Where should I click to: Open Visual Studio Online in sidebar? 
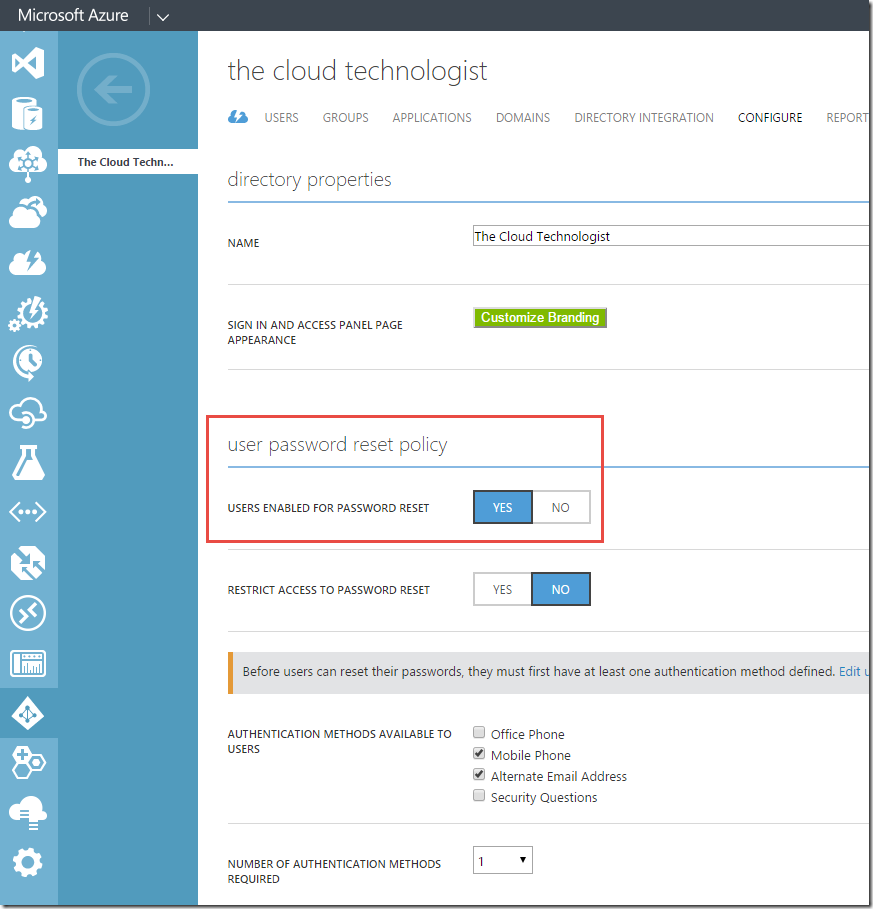pyautogui.click(x=28, y=63)
